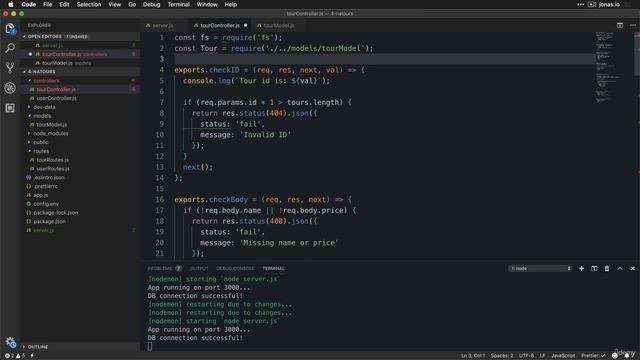Open .eslintrc.json in file tree
The height and width of the screenshot is (360, 640).
[49, 178]
